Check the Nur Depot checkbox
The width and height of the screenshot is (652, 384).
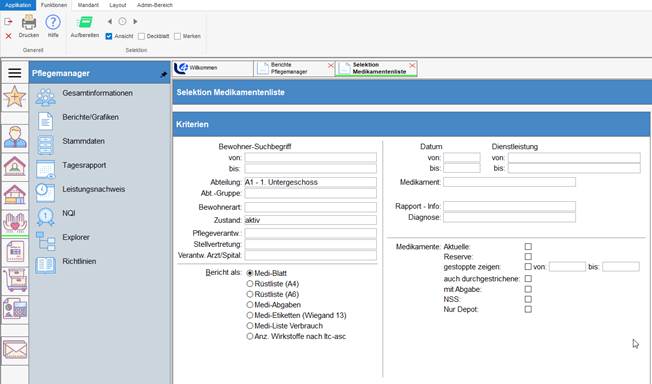tap(528, 309)
